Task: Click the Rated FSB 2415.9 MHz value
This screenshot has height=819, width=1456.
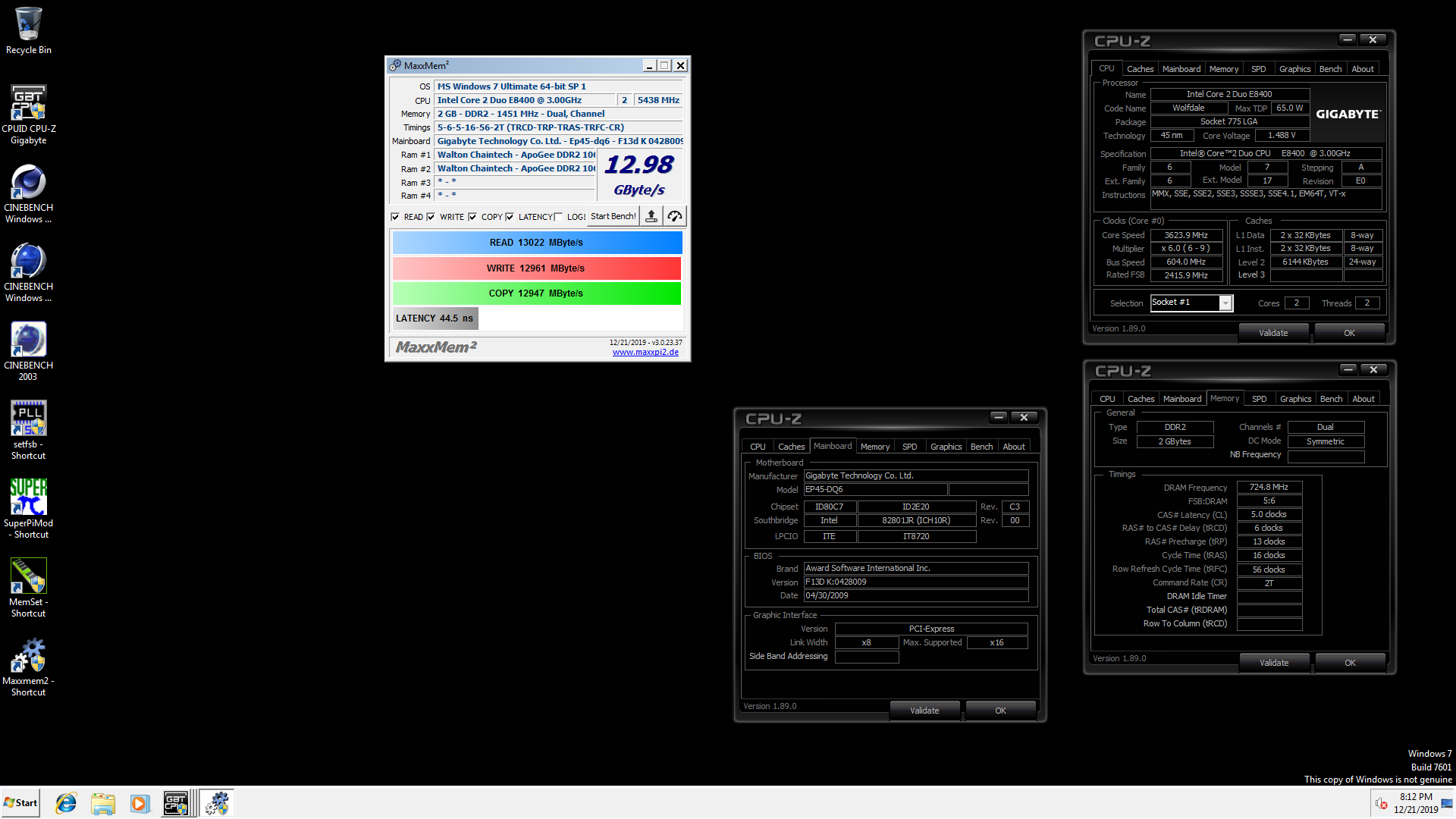Action: point(1186,275)
